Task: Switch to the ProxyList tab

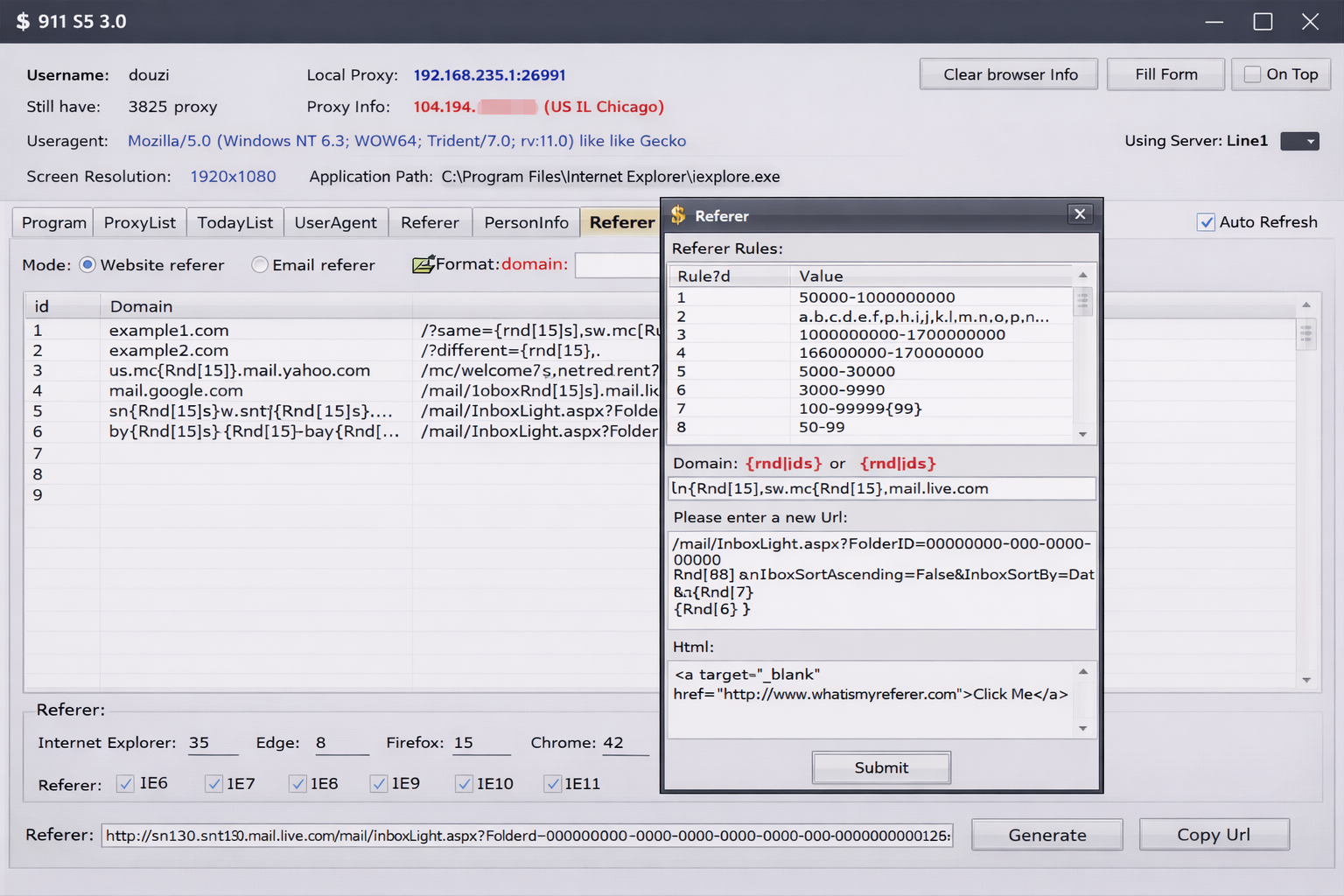Action: [139, 222]
